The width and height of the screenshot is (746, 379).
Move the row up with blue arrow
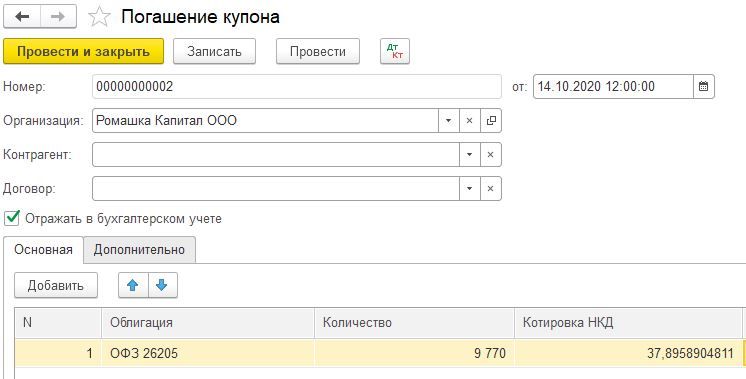[x=133, y=285]
